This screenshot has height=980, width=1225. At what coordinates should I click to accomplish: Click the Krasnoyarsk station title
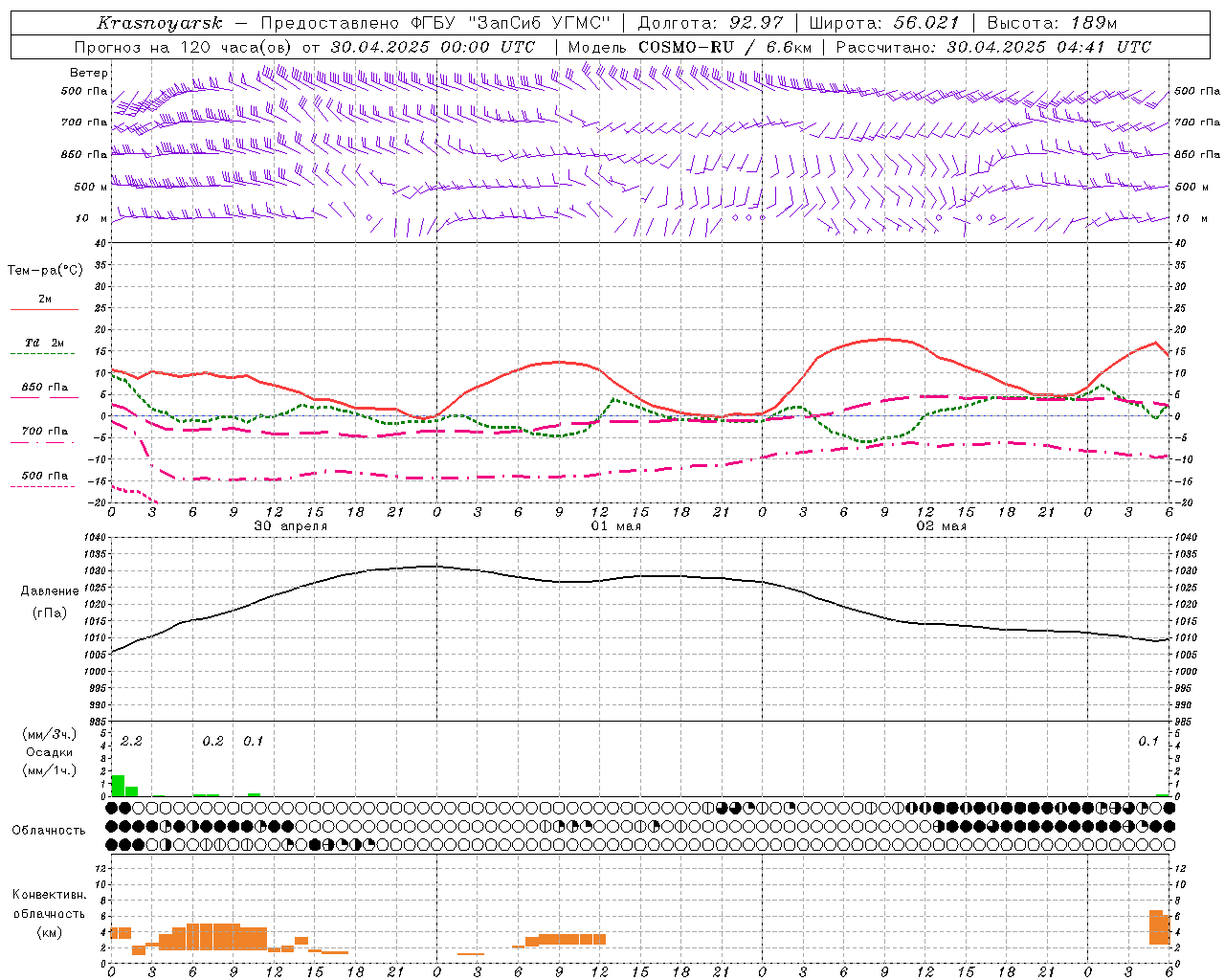point(159,23)
